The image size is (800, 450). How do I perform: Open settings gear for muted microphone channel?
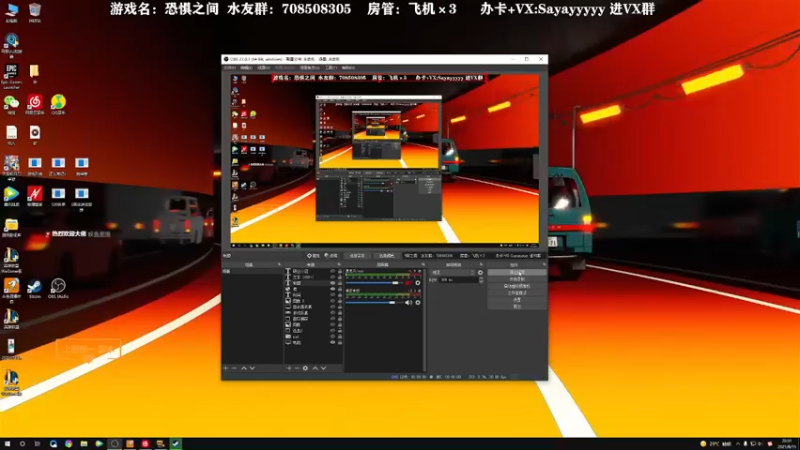click(417, 283)
